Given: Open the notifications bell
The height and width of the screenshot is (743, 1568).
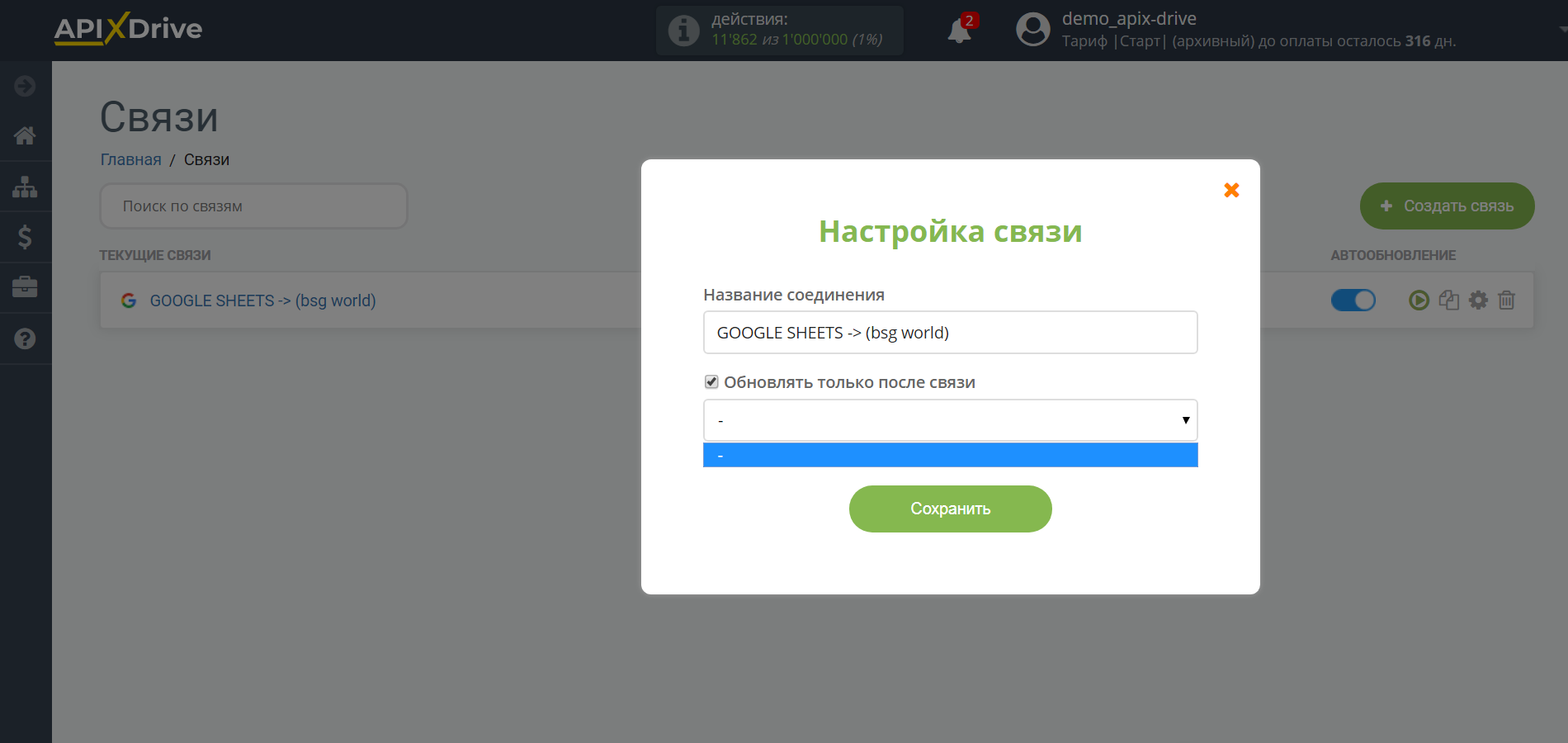Looking at the screenshot, I should pyautogui.click(x=959, y=31).
